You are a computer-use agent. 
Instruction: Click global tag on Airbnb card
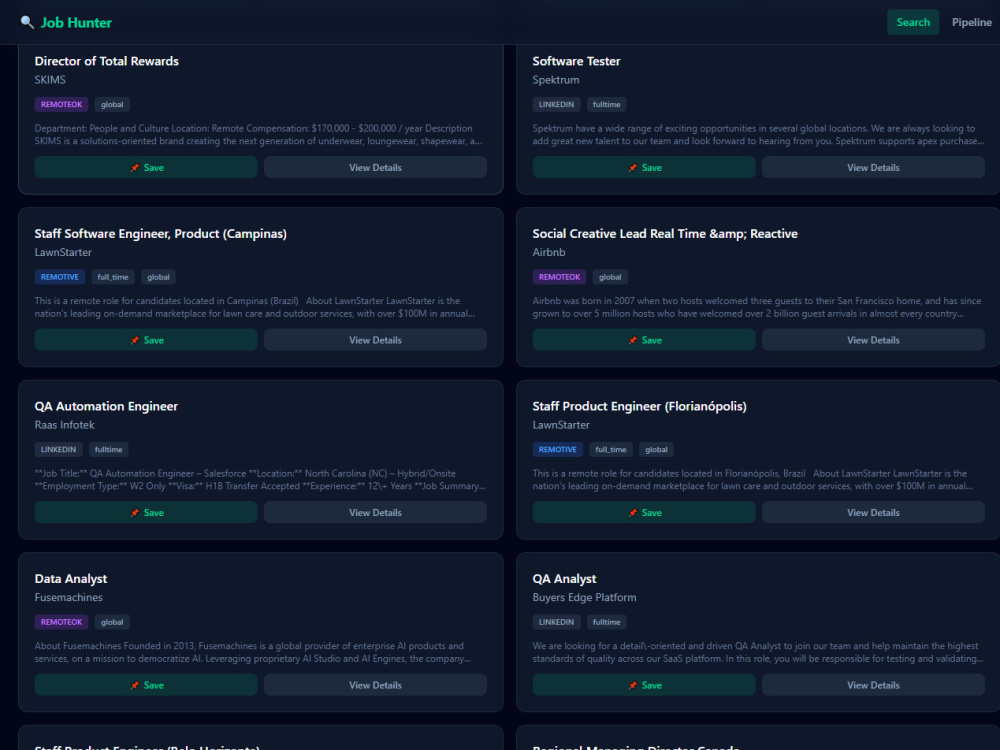[x=610, y=277]
